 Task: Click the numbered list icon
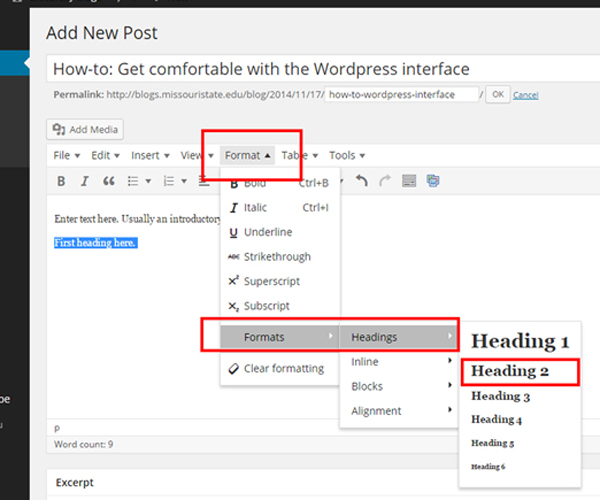pos(170,181)
